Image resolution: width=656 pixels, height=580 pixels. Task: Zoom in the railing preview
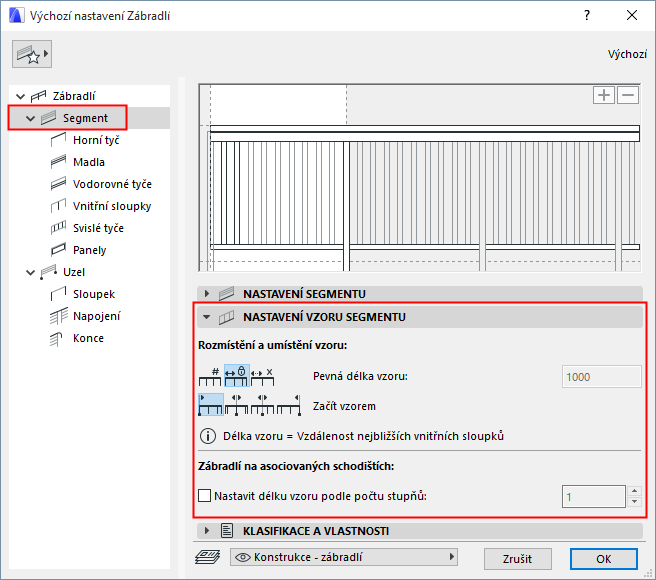(604, 95)
